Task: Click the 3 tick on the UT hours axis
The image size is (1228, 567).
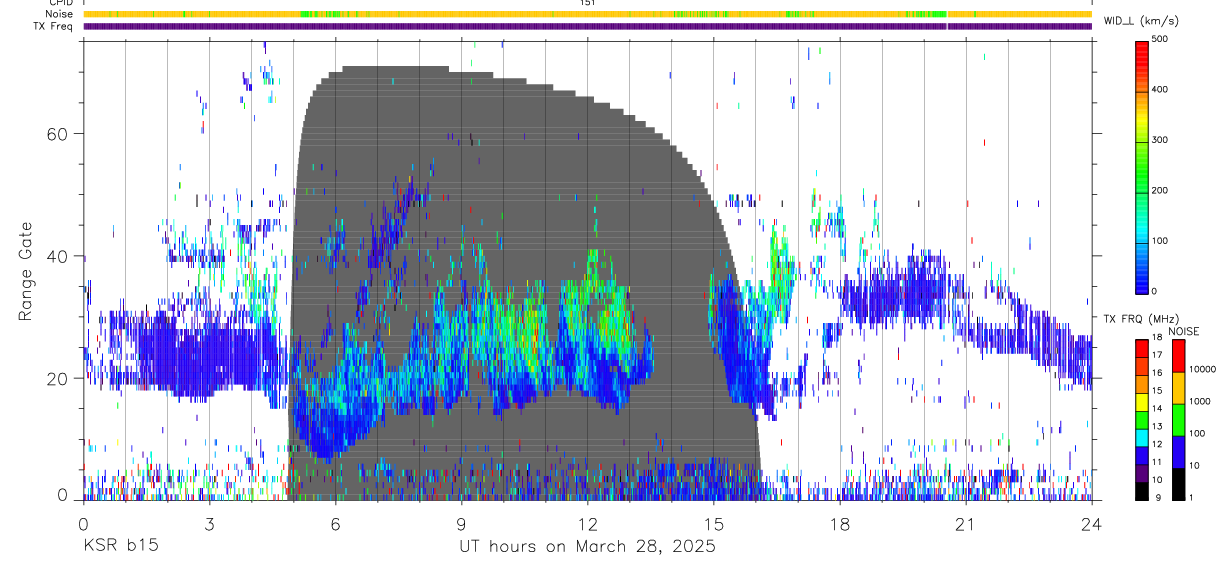Action: pyautogui.click(x=209, y=523)
